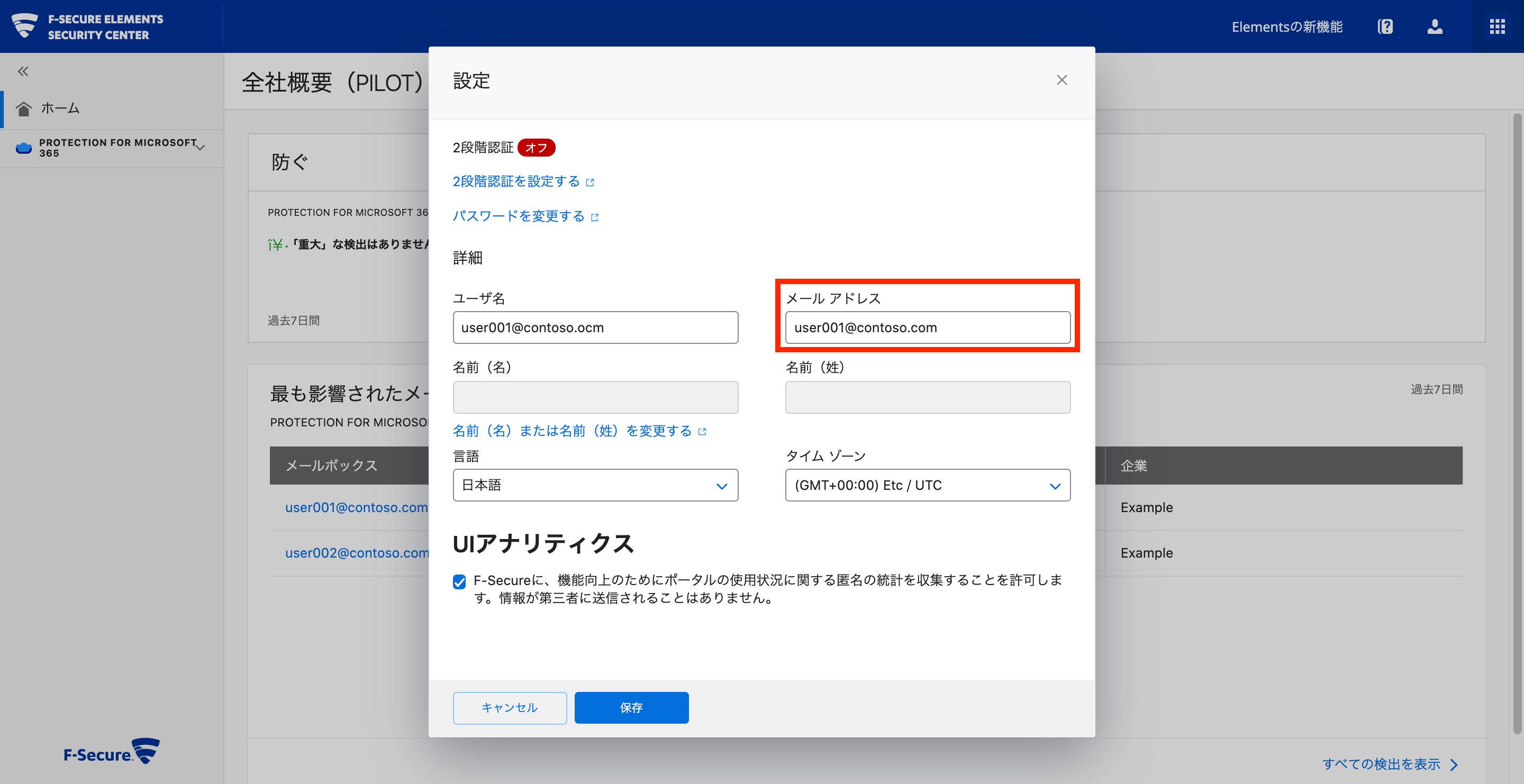Viewport: 1524px width, 784px height.
Task: Click the 2段階認証を設定する link
Action: tap(516, 181)
